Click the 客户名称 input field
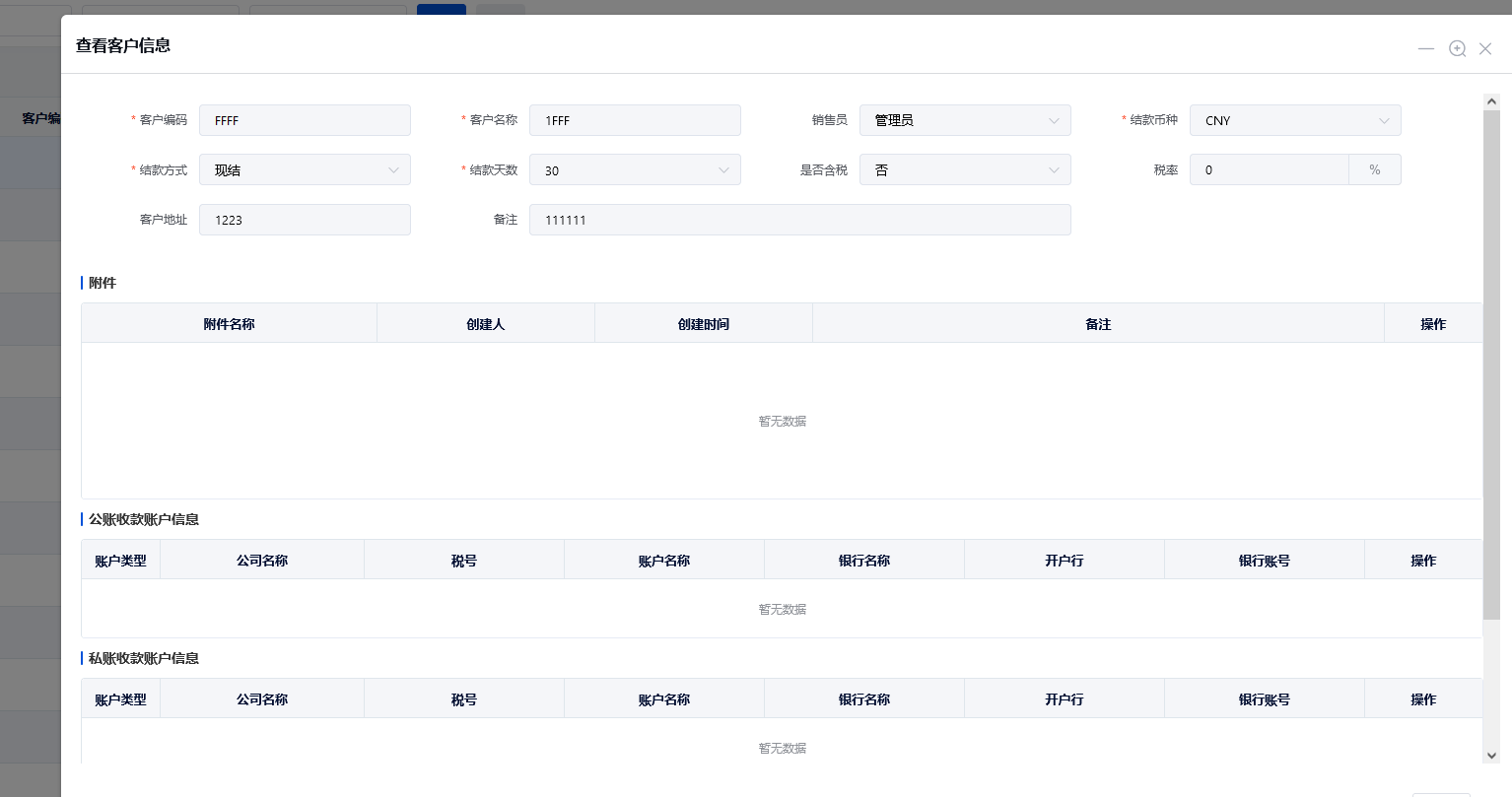Viewport: 1512px width, 797px height. [635, 120]
